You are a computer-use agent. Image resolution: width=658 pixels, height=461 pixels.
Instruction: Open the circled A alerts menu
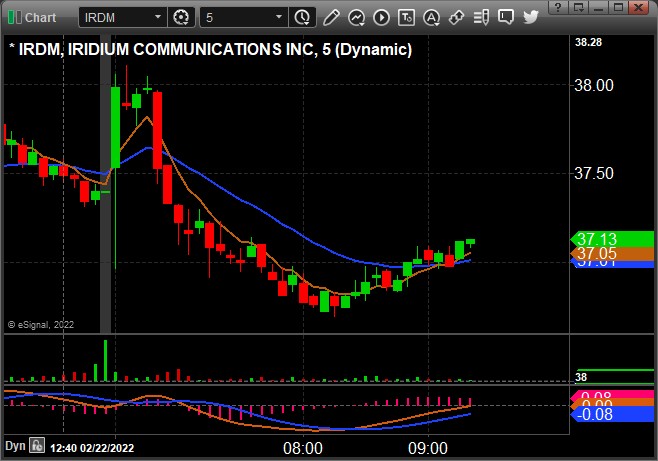[431, 18]
